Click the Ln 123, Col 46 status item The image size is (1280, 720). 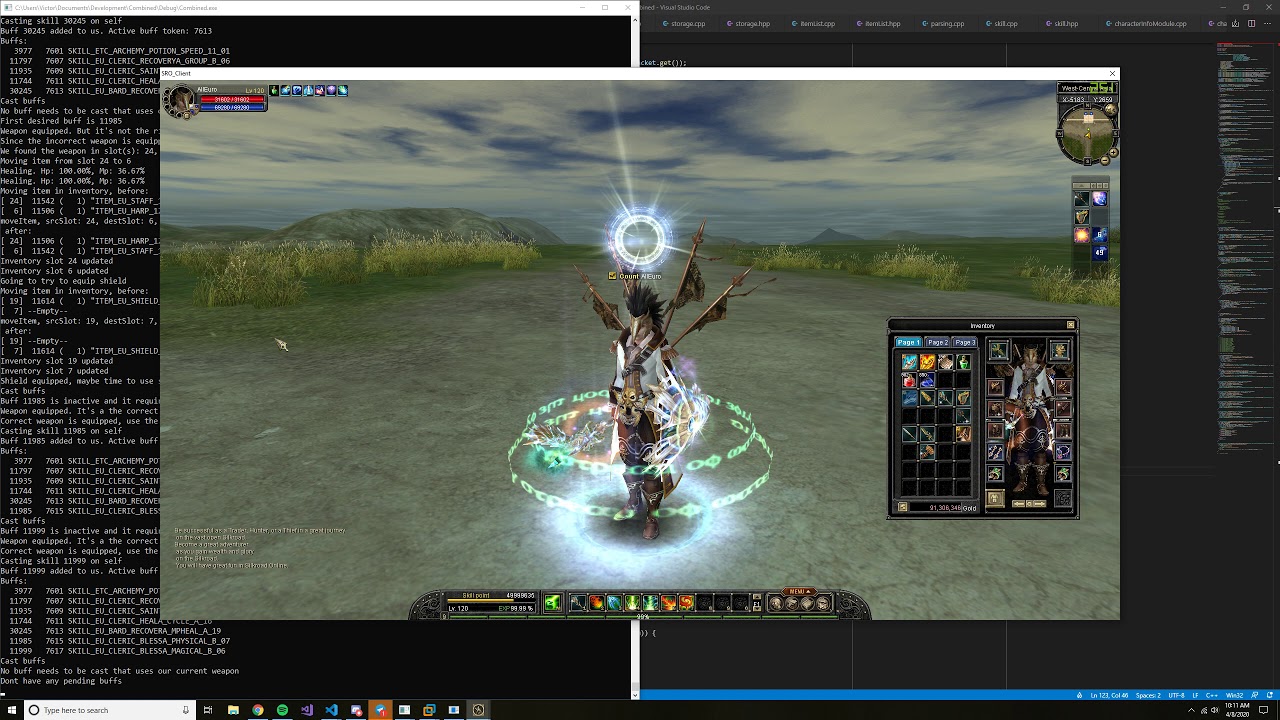pos(1109,695)
